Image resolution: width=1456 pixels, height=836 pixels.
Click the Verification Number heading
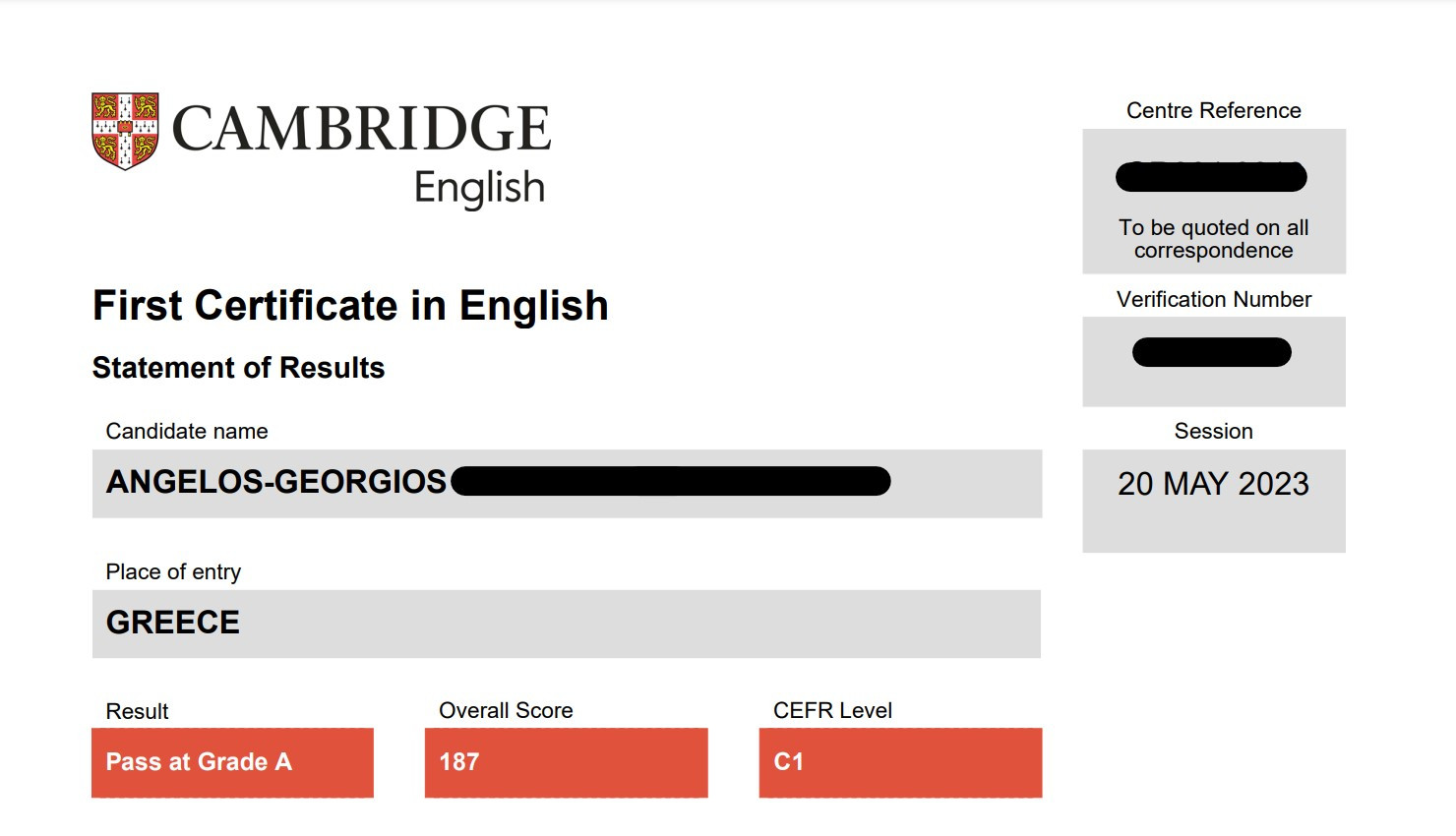tap(1213, 299)
